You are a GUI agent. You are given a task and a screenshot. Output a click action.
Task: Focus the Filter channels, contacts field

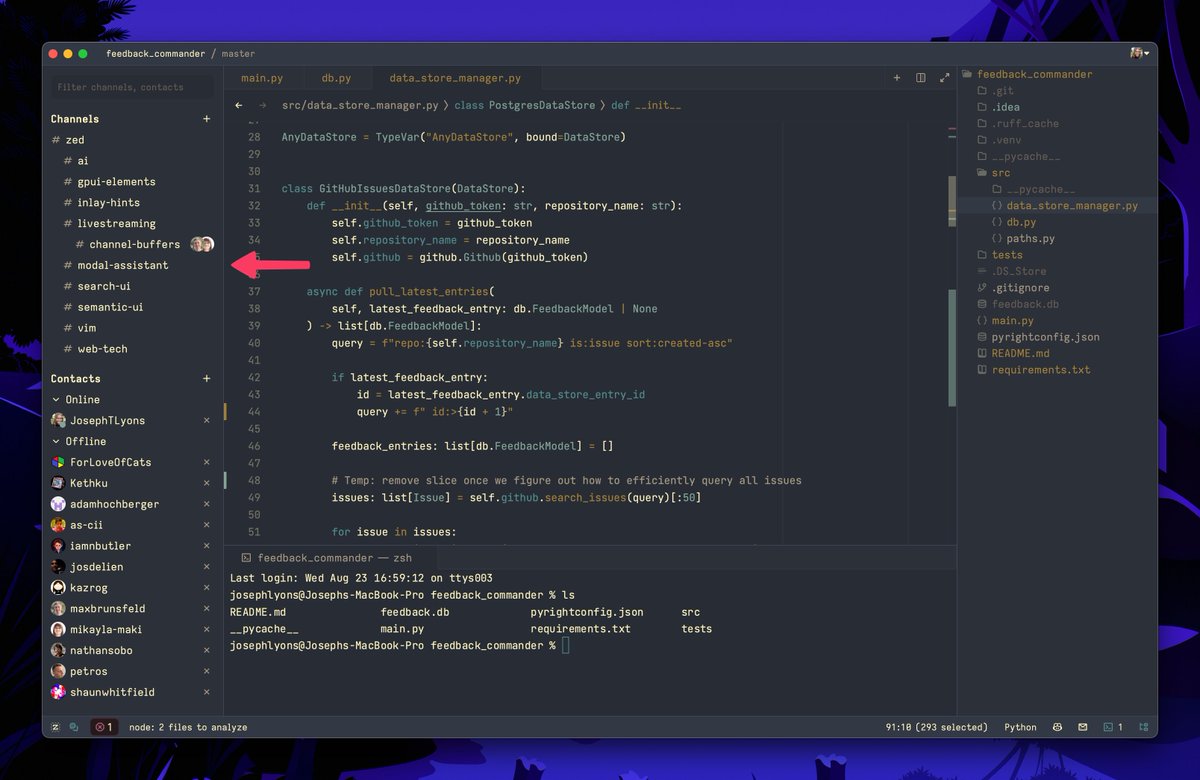[132, 87]
